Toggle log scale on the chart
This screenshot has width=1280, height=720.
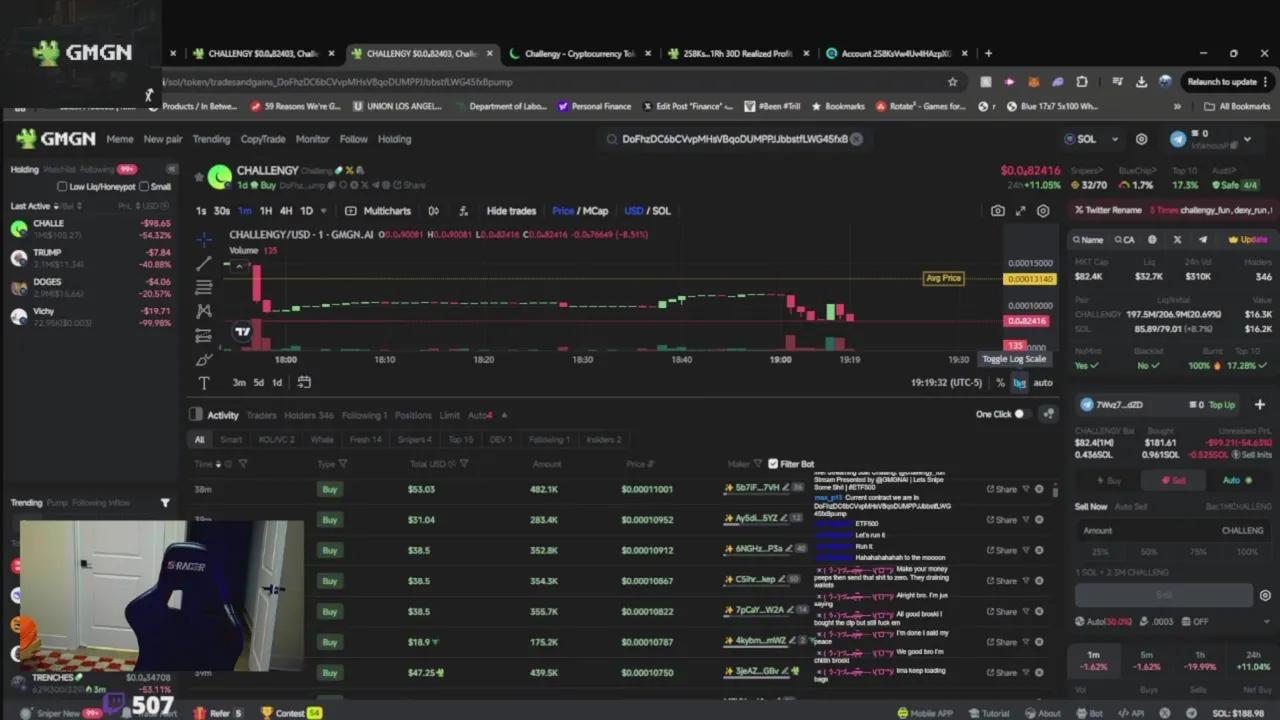click(1019, 383)
